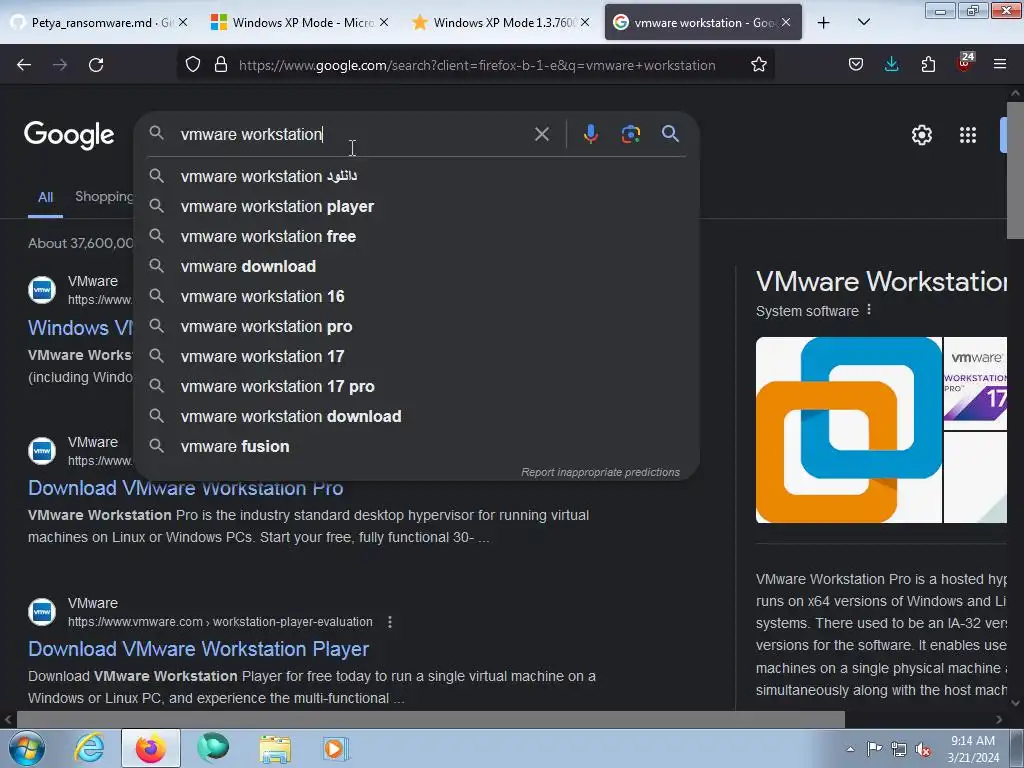The image size is (1024, 768).
Task: Click the vertical scrollbar thumb
Action: click(x=1015, y=170)
